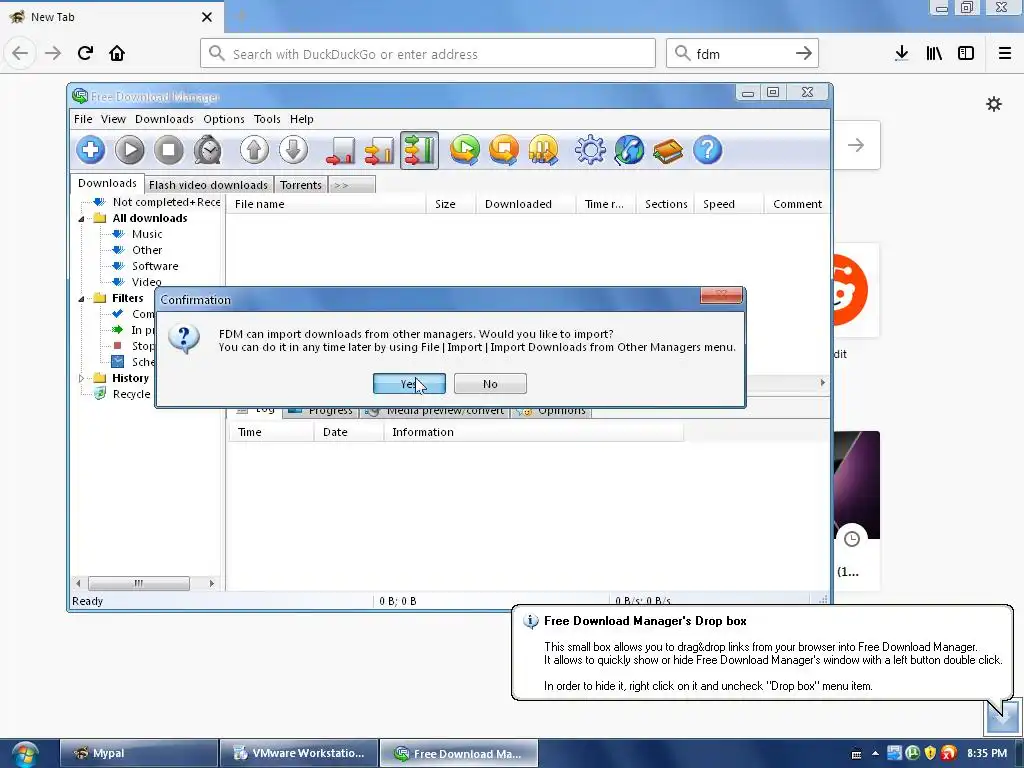Sort by the Downloaded column header
The height and width of the screenshot is (768, 1024).
(x=526, y=204)
